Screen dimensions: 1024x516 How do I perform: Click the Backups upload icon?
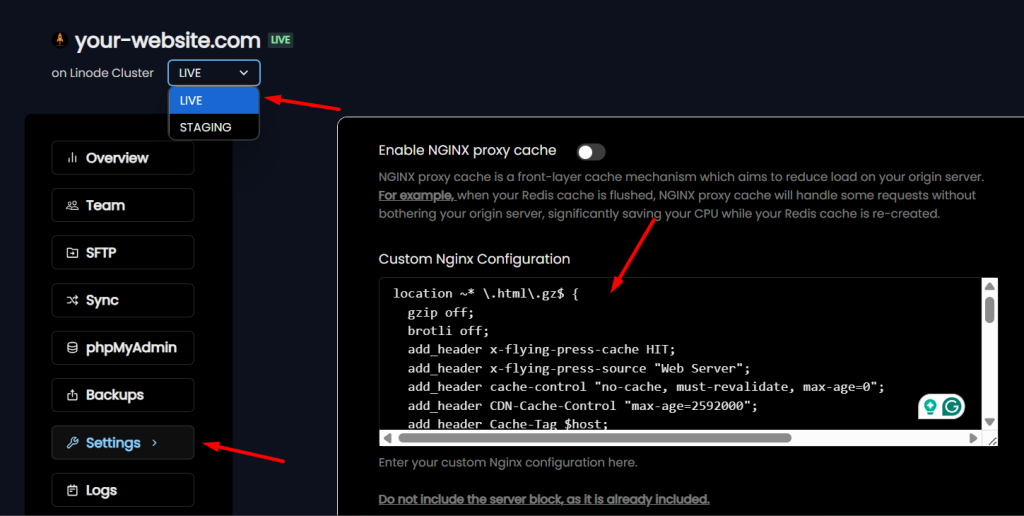click(x=72, y=395)
